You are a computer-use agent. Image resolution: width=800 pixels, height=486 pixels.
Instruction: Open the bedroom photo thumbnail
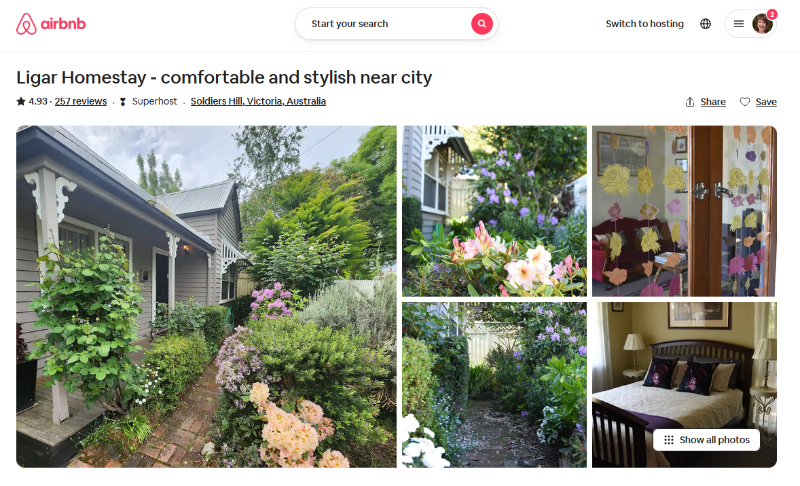point(684,385)
